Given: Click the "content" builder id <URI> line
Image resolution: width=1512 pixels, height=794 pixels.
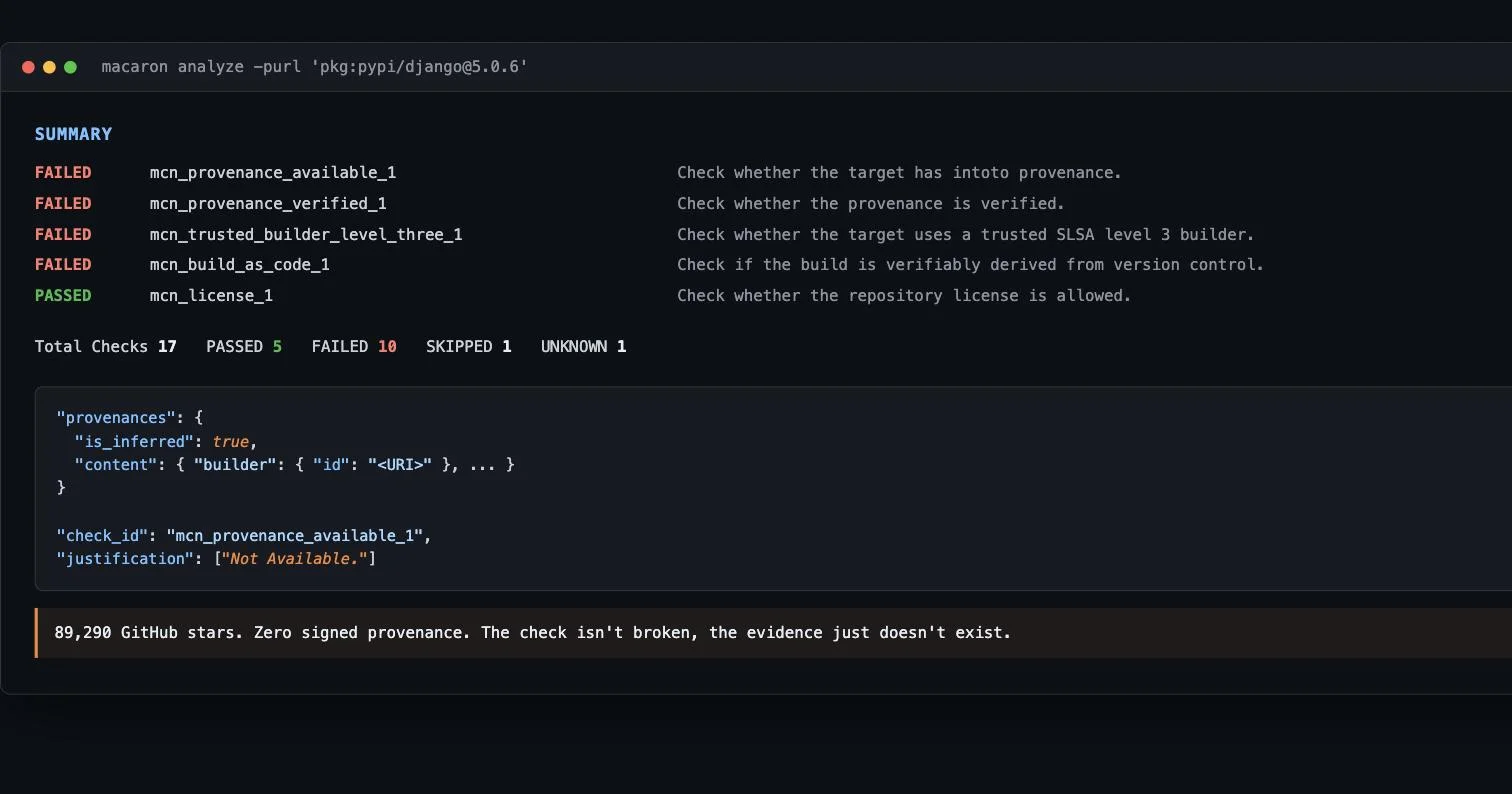Looking at the screenshot, I should 294,465.
